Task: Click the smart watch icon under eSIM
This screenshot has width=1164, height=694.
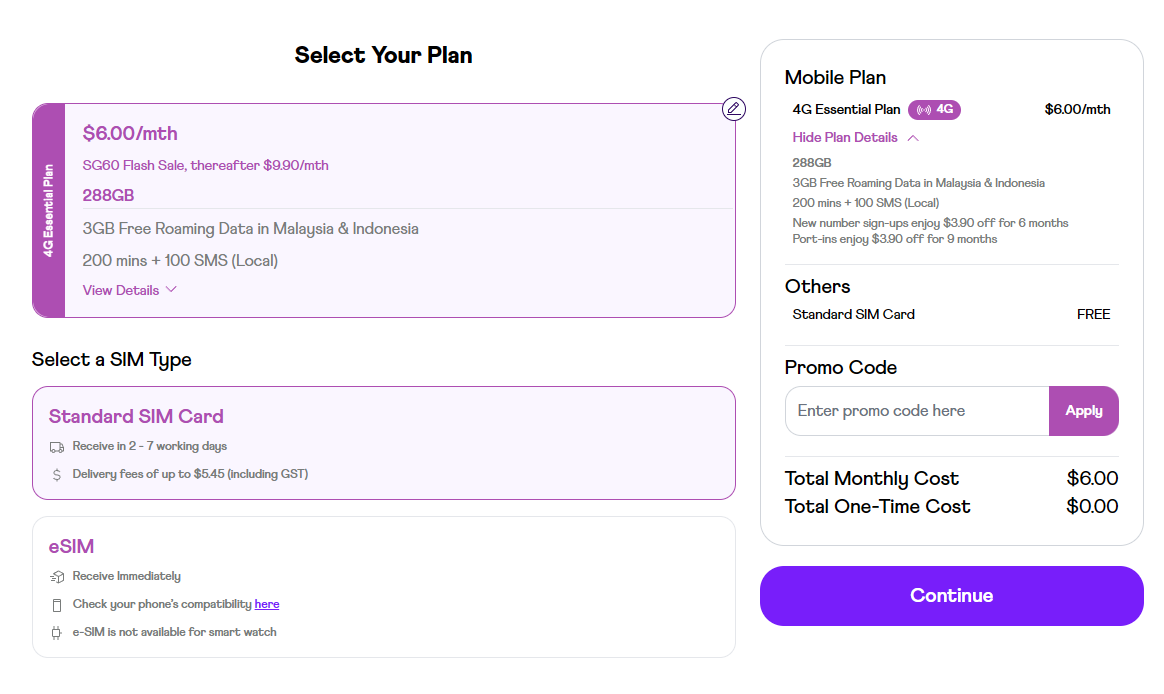Action: [x=56, y=632]
